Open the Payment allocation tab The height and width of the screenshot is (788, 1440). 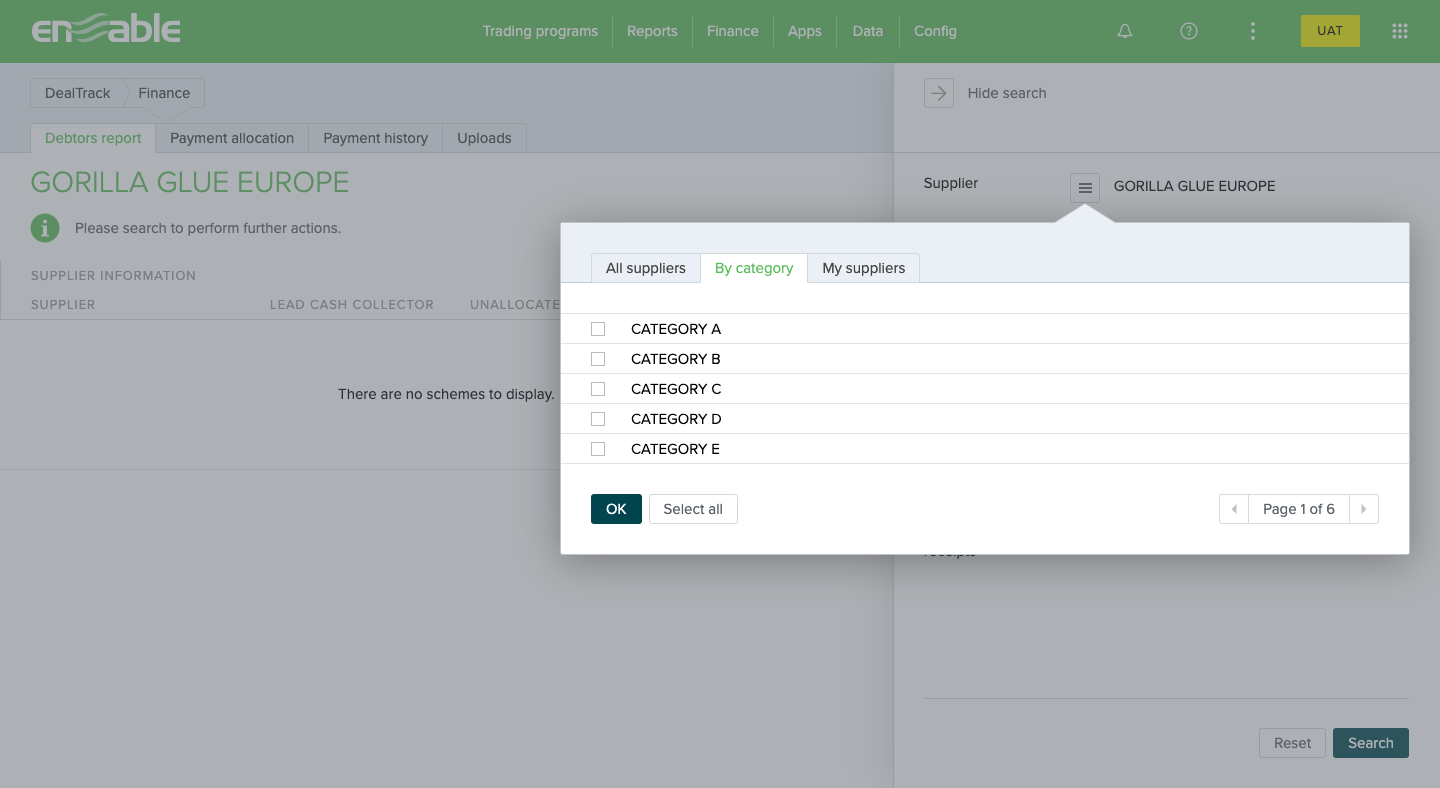coord(232,138)
